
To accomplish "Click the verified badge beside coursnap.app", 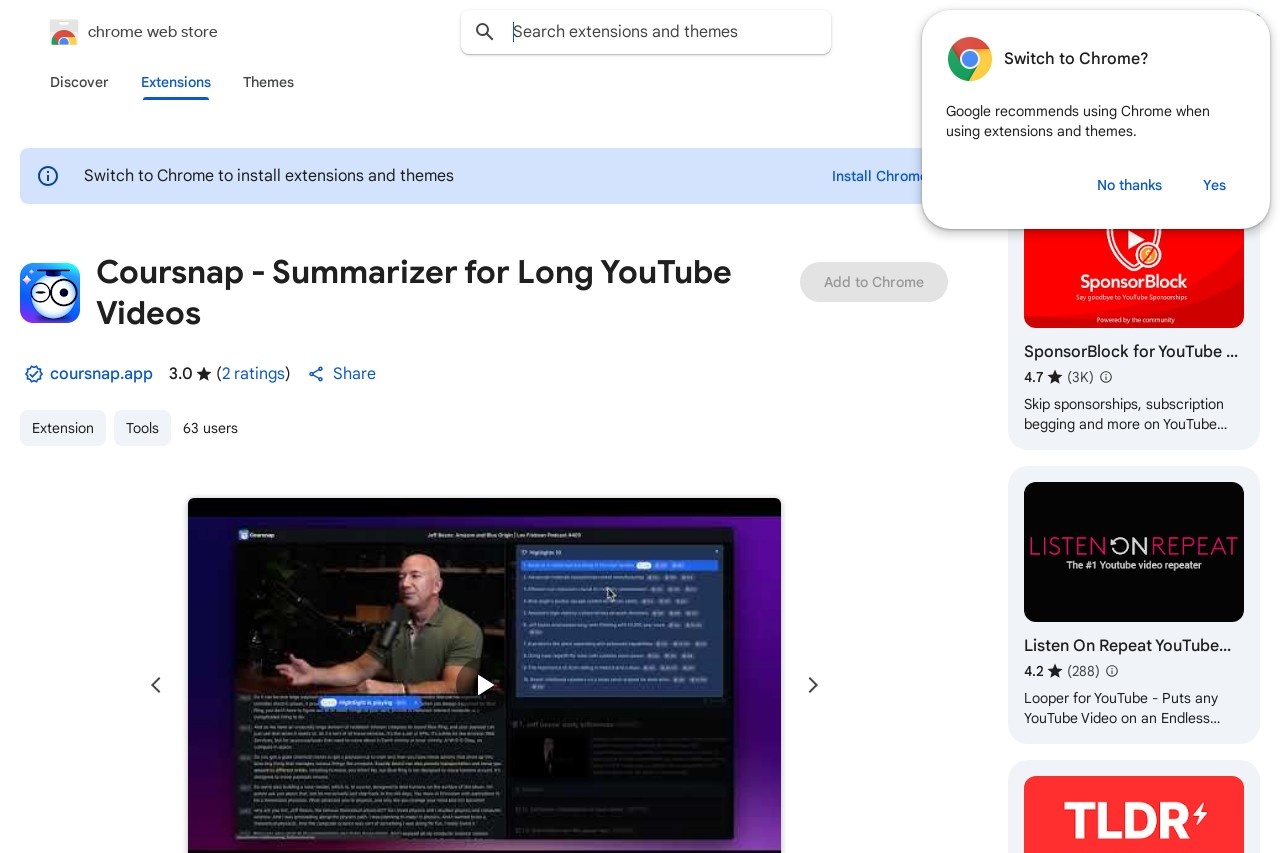I will [x=34, y=374].
